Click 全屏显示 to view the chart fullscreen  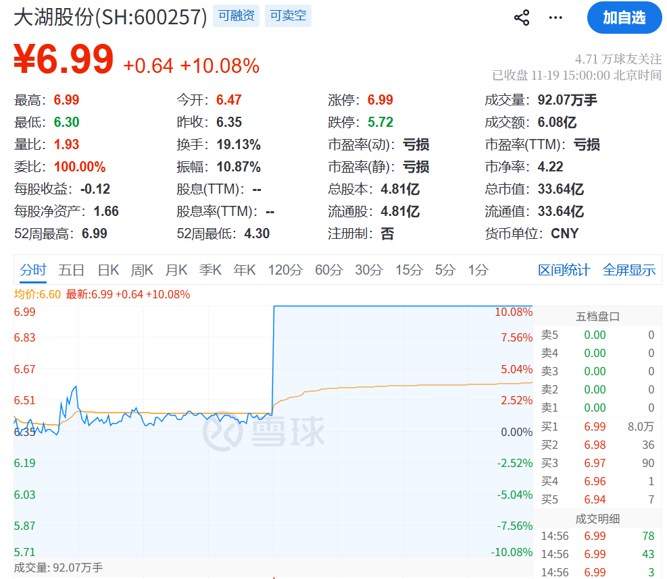pyautogui.click(x=628, y=269)
